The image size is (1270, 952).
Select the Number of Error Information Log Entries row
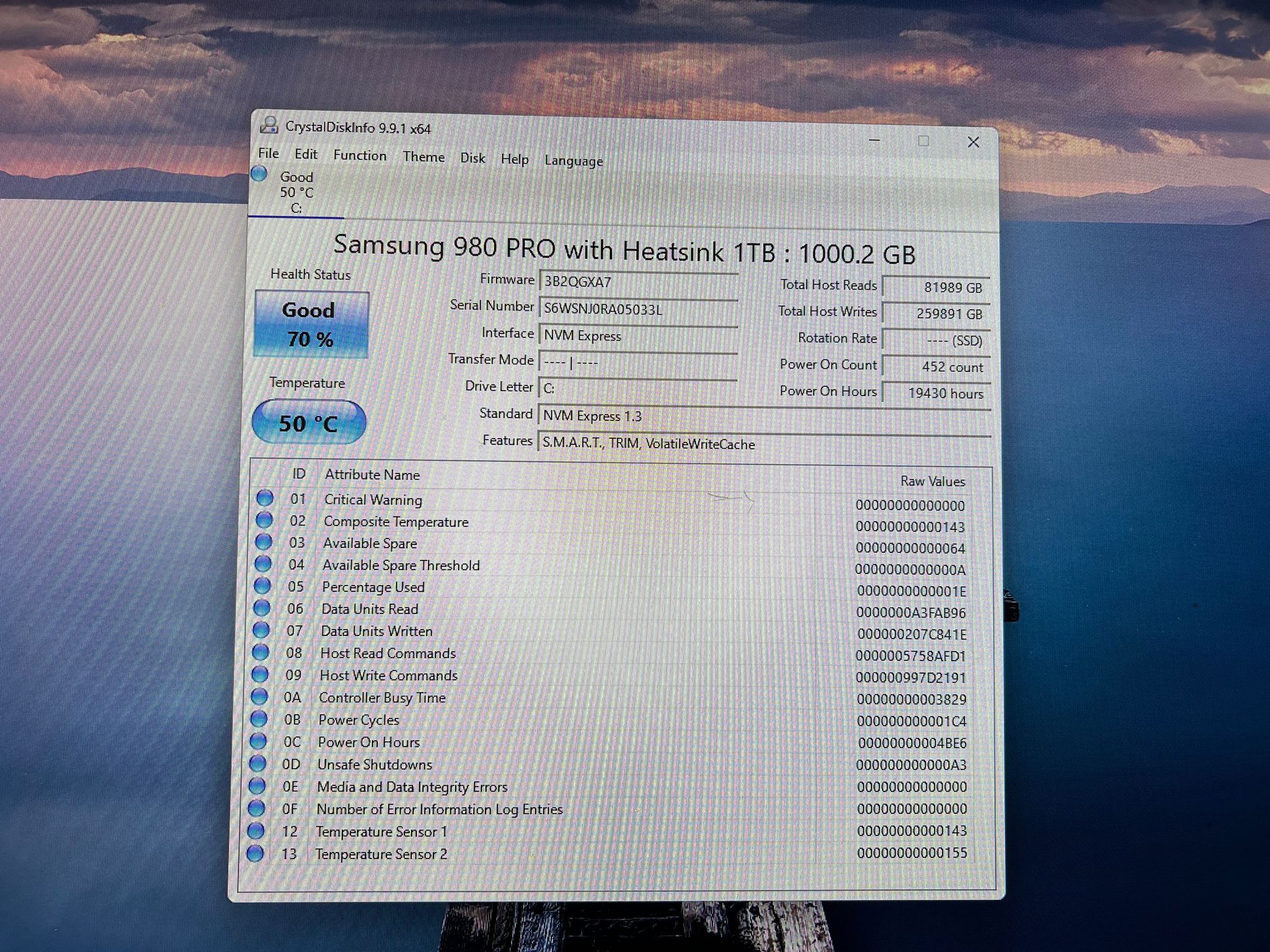611,809
